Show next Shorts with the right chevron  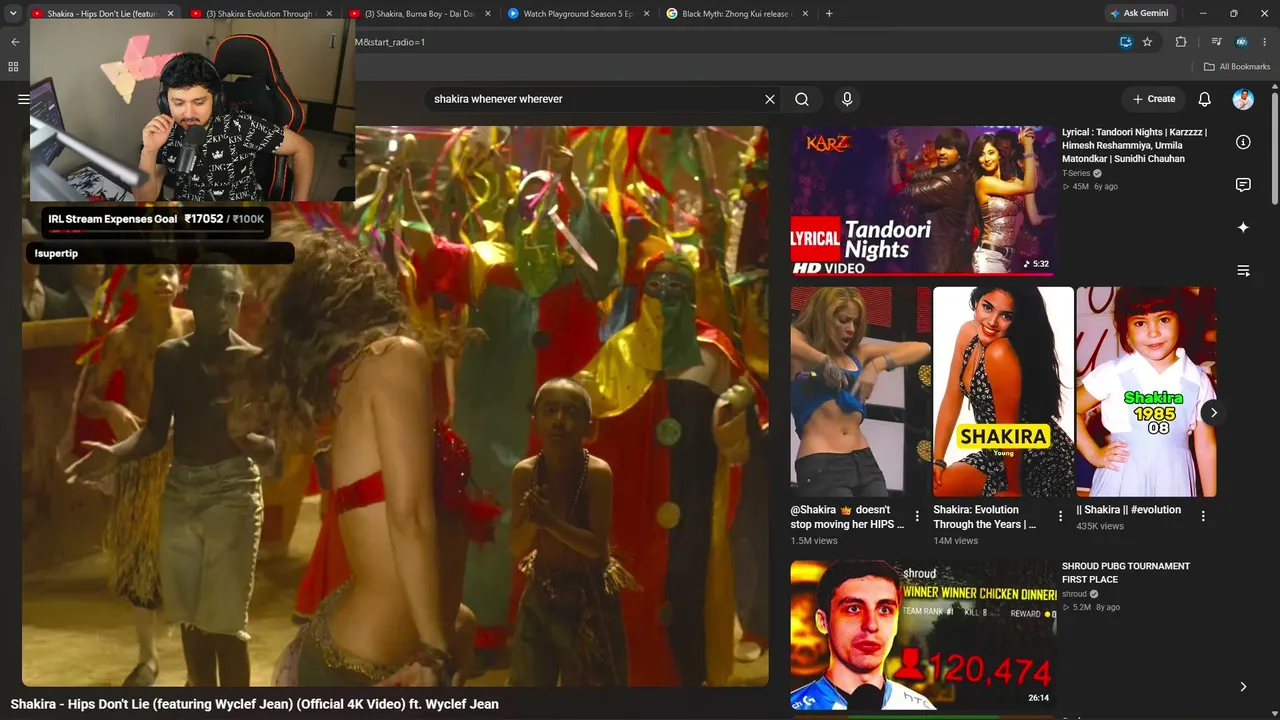pyautogui.click(x=1213, y=412)
